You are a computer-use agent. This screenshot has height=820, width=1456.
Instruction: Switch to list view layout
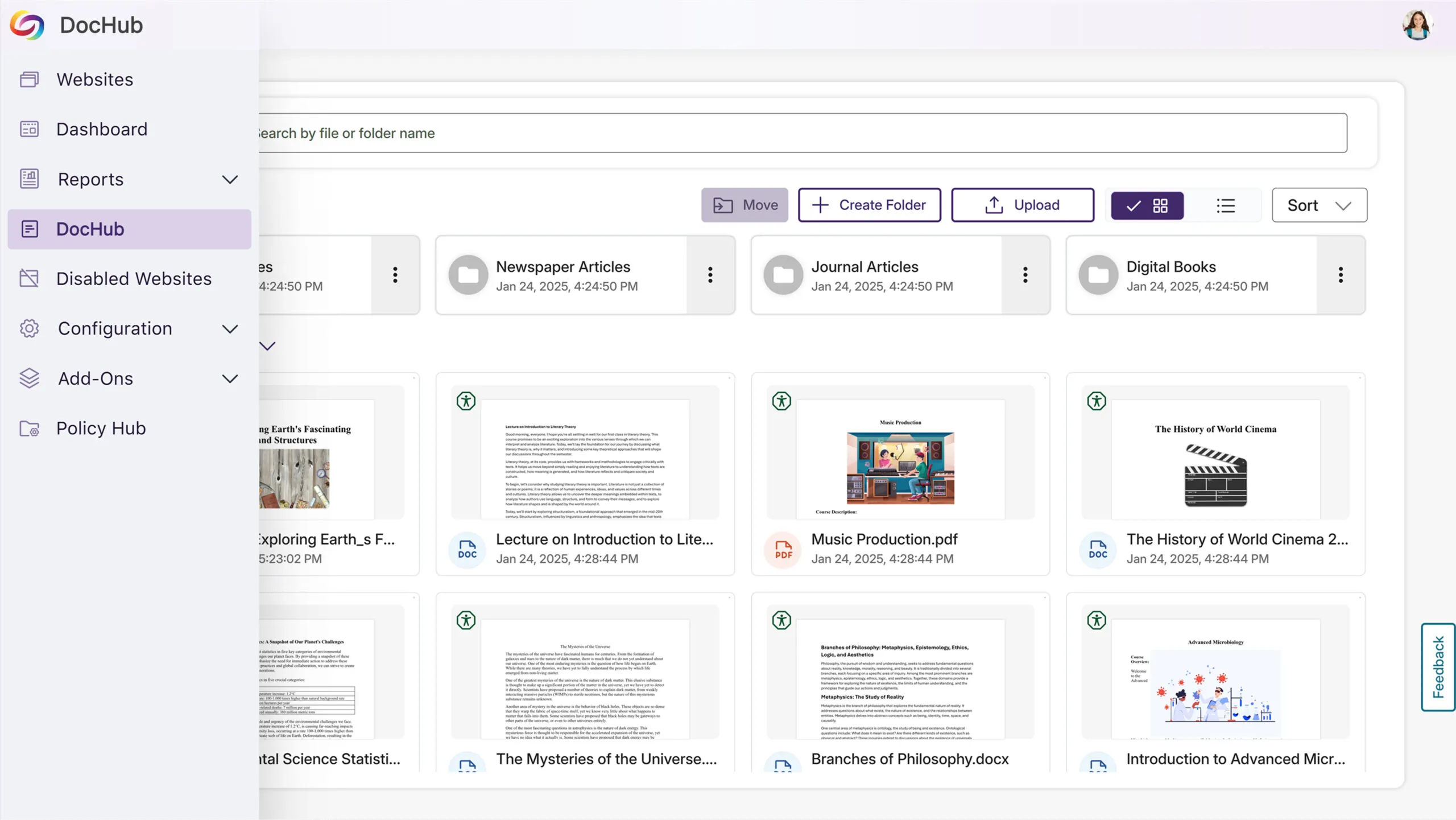click(x=1226, y=205)
